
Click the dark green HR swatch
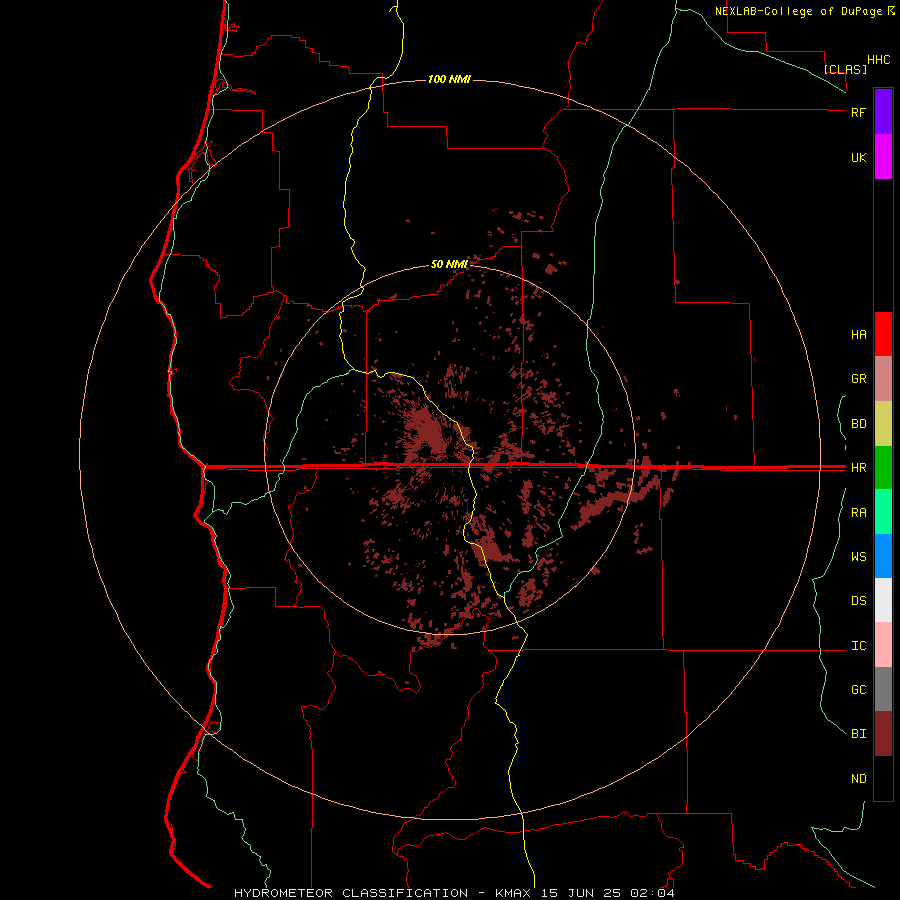(883, 468)
